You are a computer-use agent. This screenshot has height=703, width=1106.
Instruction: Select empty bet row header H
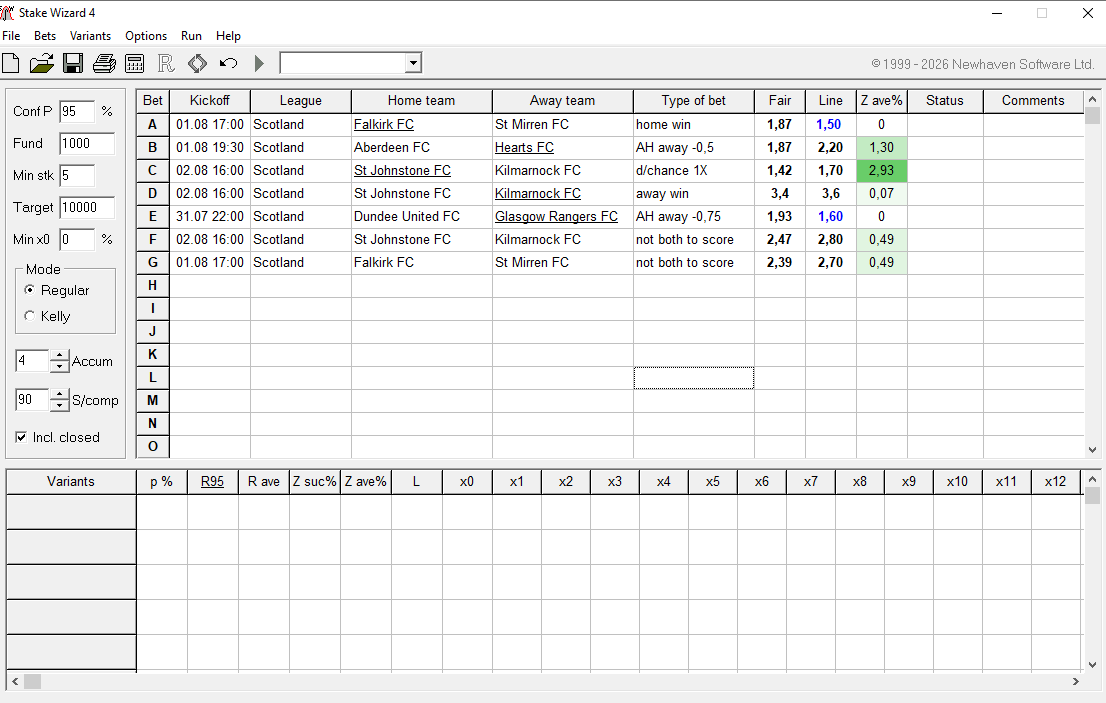click(x=152, y=286)
